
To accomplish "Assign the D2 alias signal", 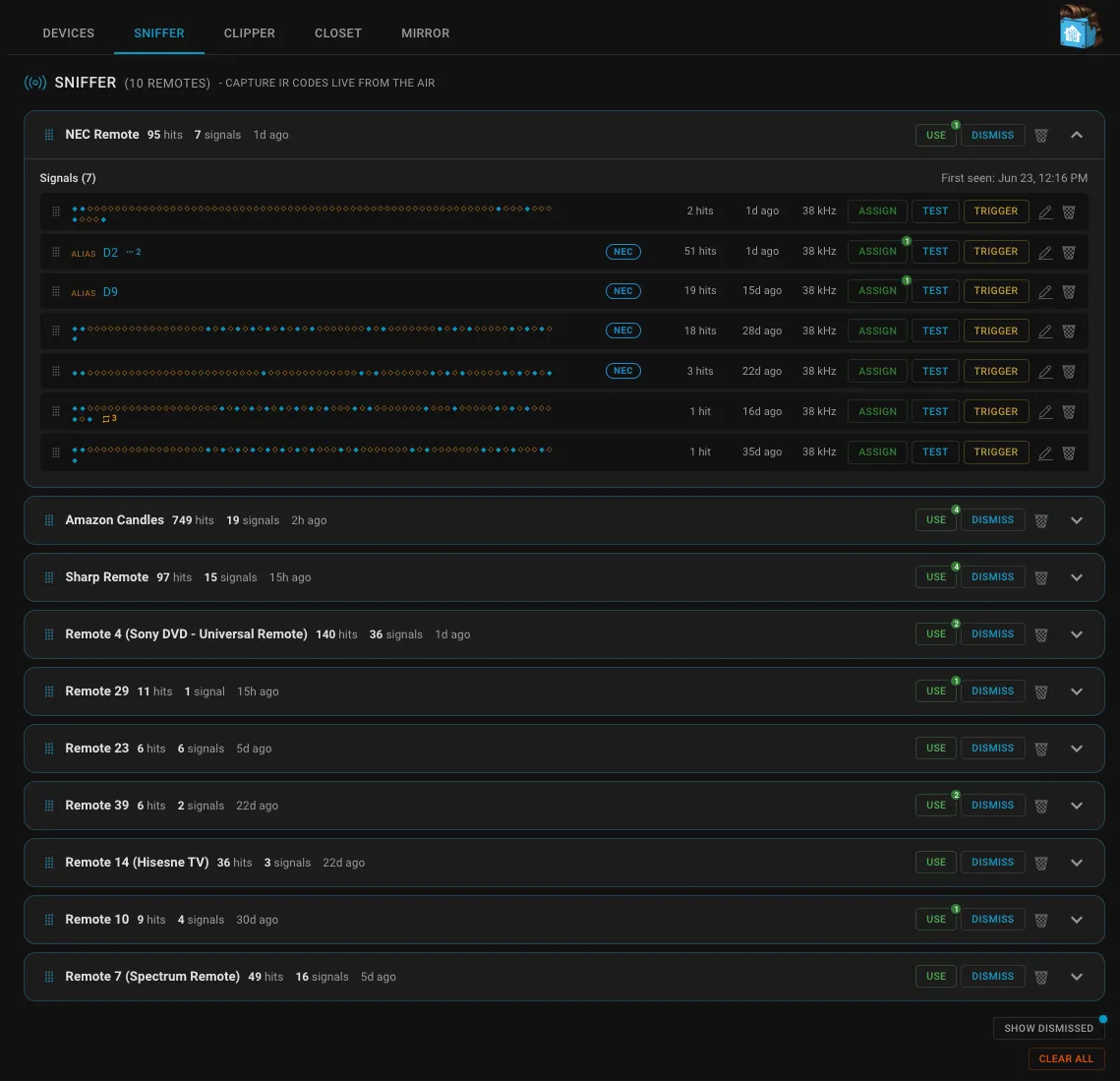I will point(877,252).
